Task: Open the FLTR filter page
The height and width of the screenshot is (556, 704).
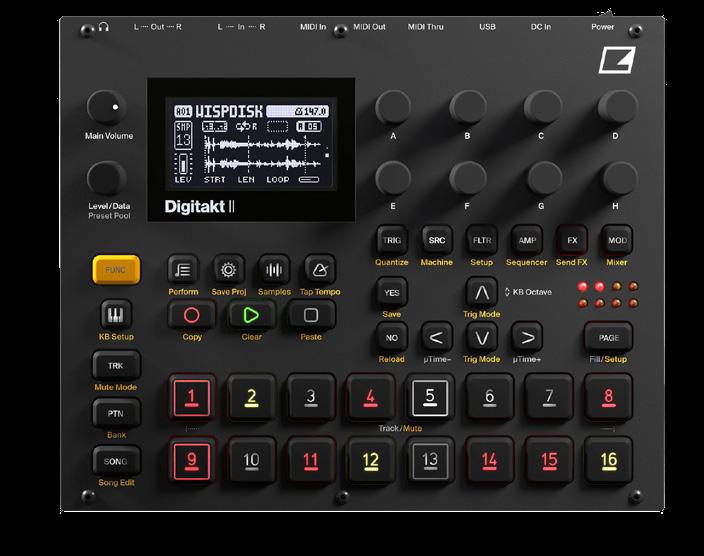Action: [x=482, y=241]
